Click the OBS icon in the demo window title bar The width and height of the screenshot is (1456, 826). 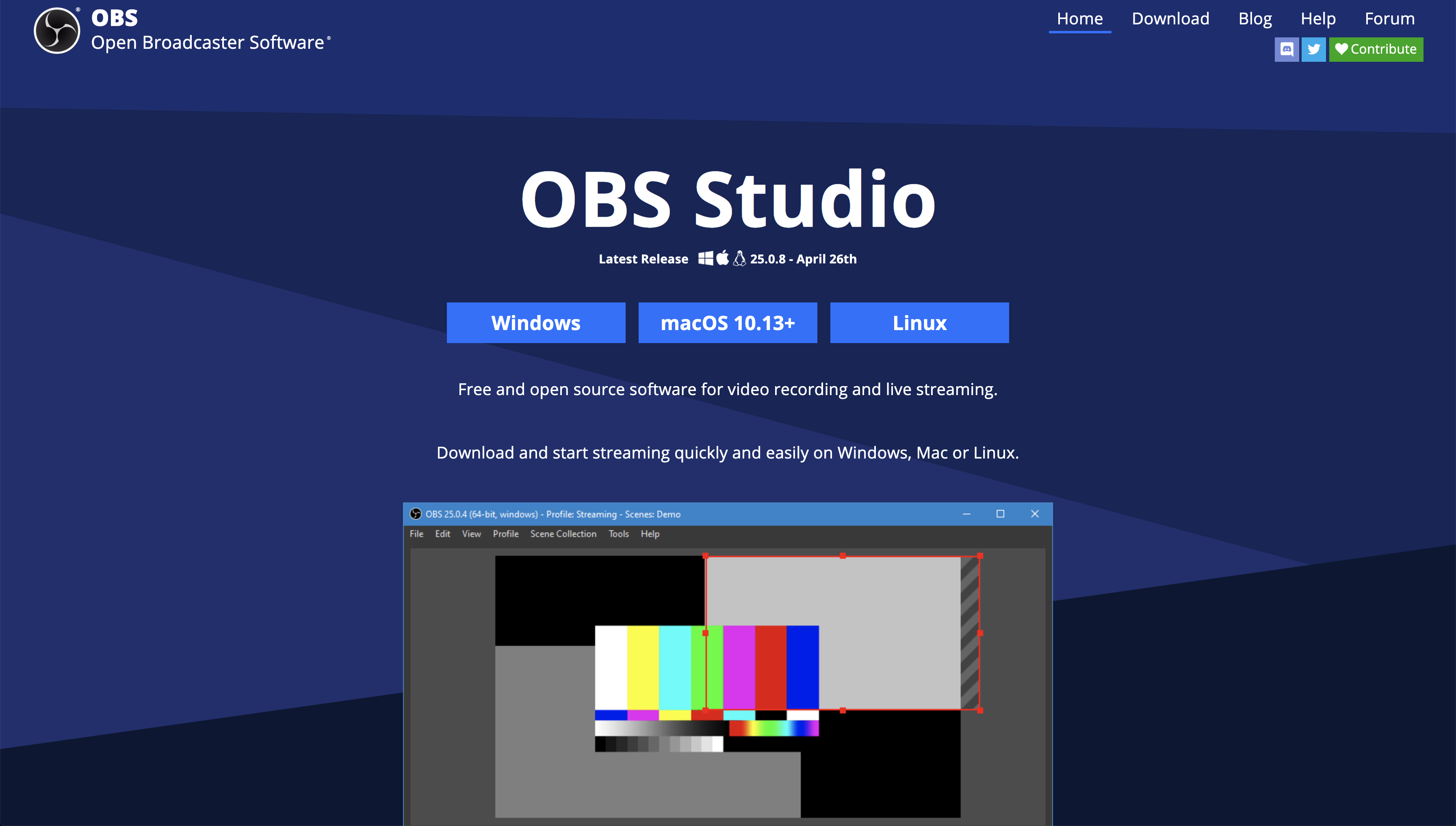click(417, 513)
